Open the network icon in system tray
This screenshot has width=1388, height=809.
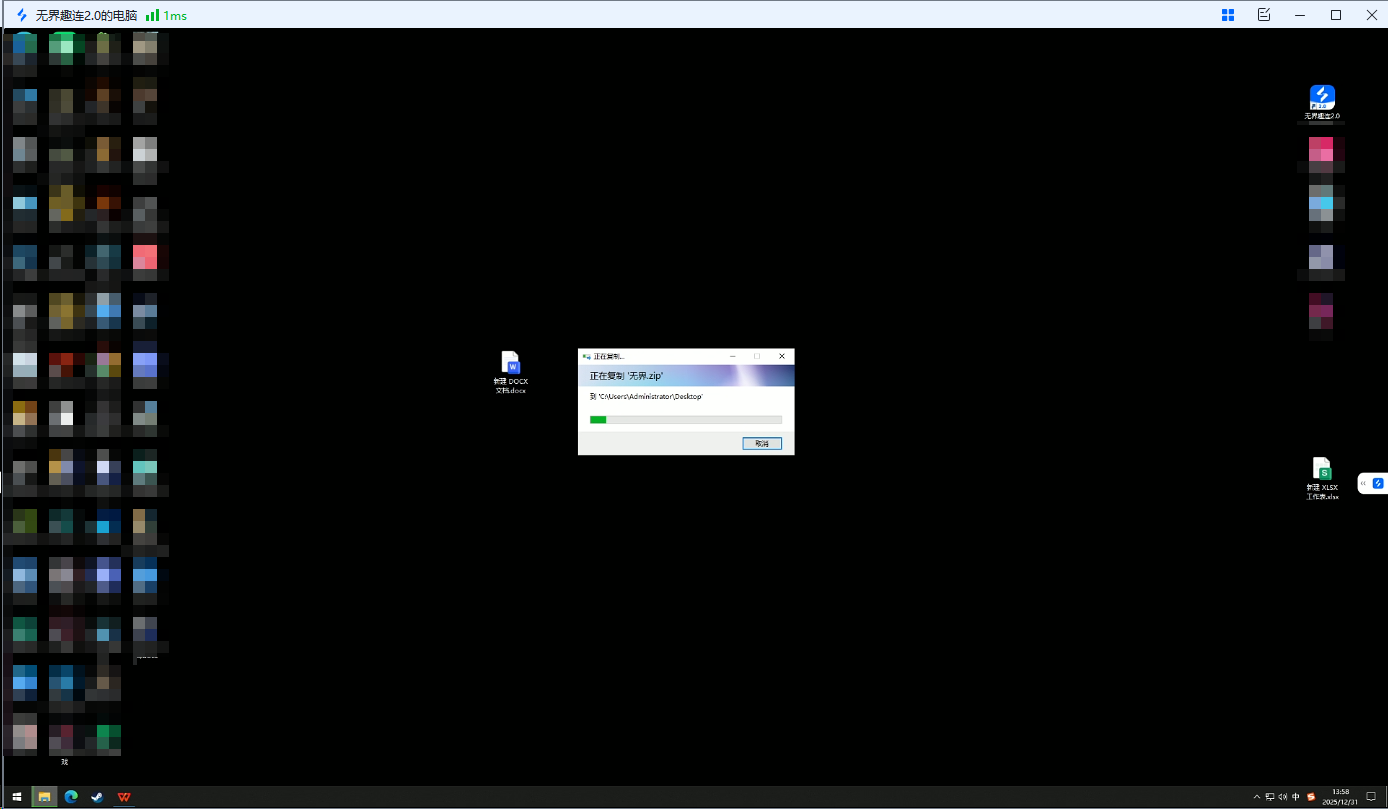tap(1270, 797)
